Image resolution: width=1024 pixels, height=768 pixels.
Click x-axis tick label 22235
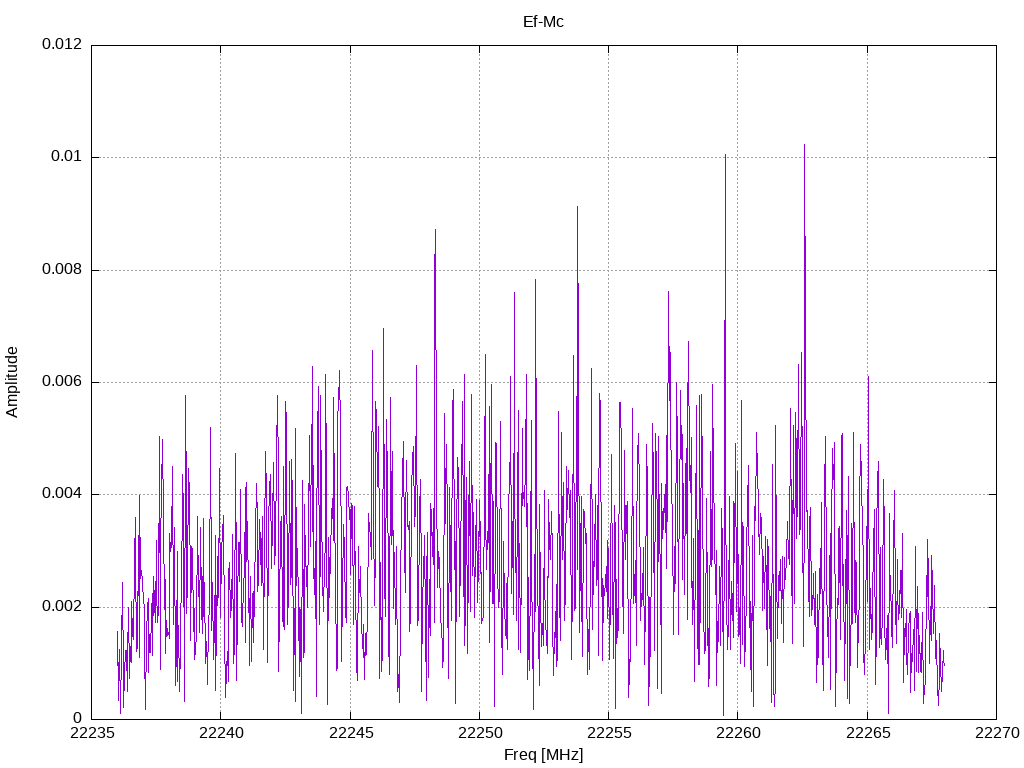click(91, 733)
